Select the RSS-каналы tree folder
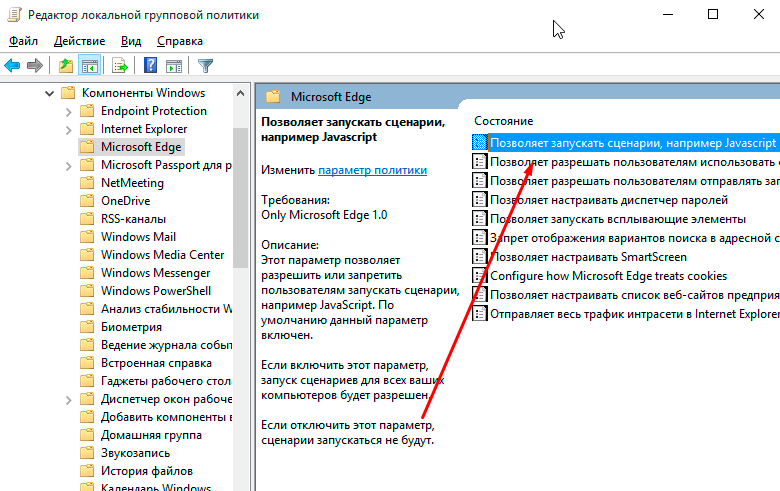 133,219
